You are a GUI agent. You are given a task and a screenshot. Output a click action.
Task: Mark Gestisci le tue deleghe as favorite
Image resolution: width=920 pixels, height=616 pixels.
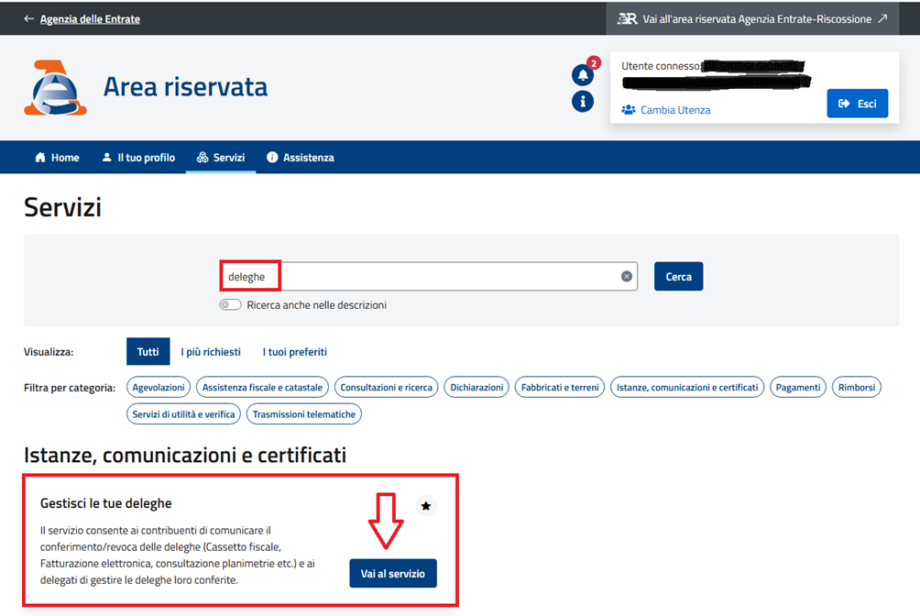[426, 506]
